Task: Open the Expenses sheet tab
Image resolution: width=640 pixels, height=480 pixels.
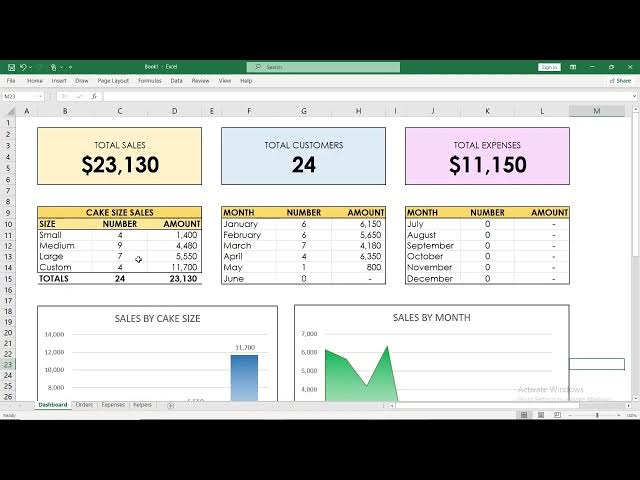Action: (x=113, y=405)
